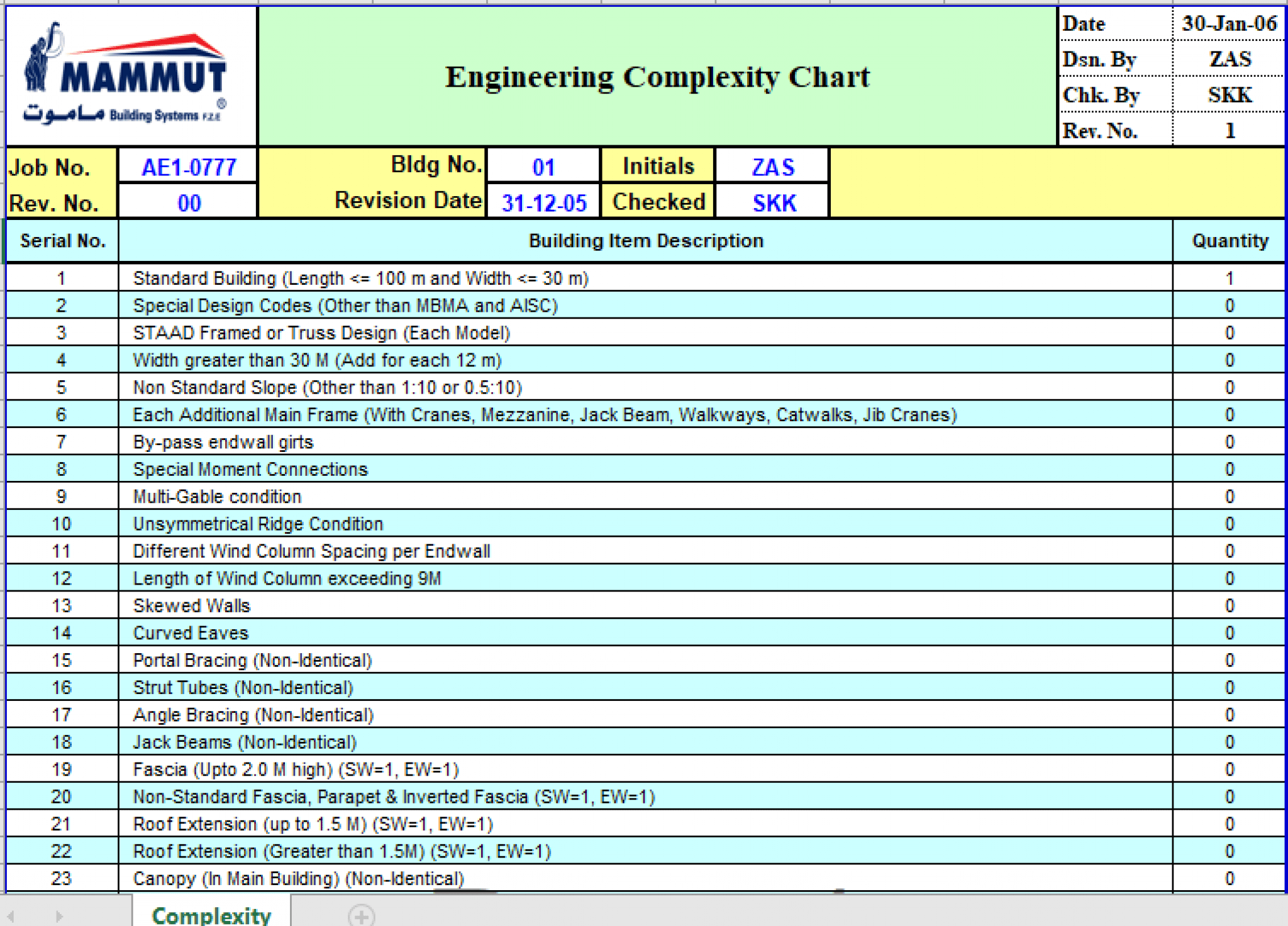Image resolution: width=1288 pixels, height=926 pixels.
Task: Select the Revision Date cell 31-12-05
Action: click(x=543, y=203)
